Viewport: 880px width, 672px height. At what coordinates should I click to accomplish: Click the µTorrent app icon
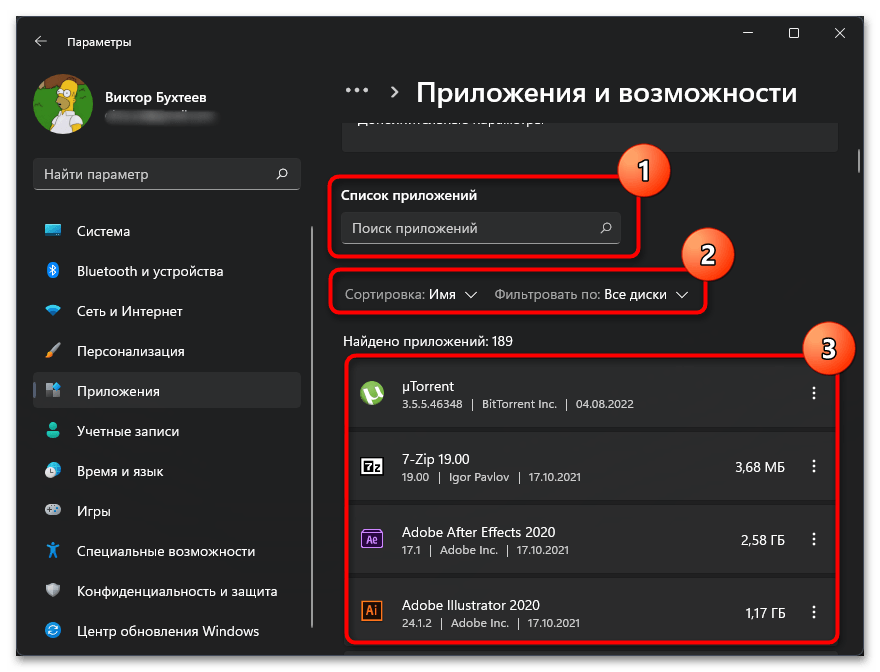tap(372, 393)
